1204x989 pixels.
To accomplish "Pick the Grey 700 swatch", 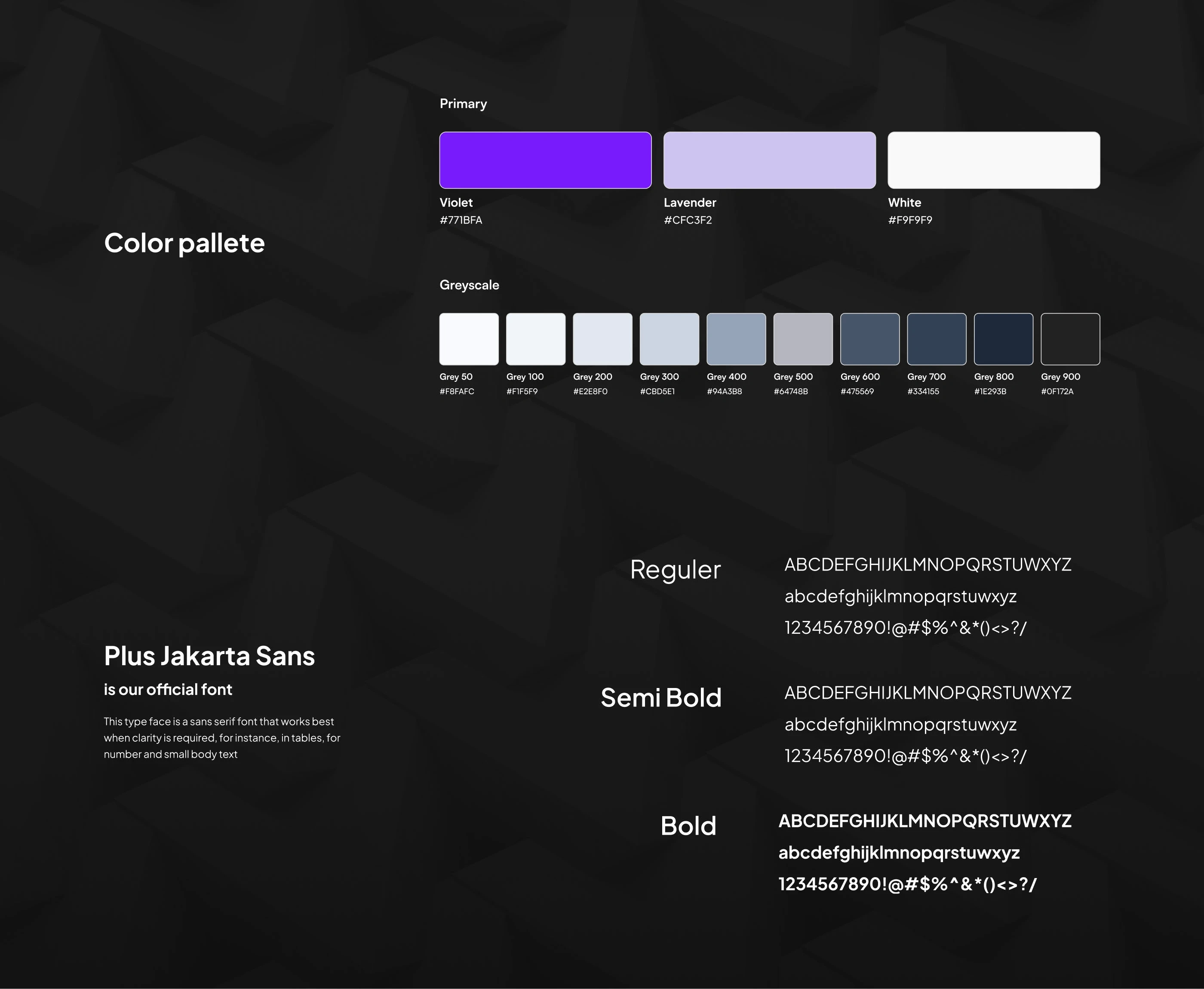I will click(x=937, y=339).
